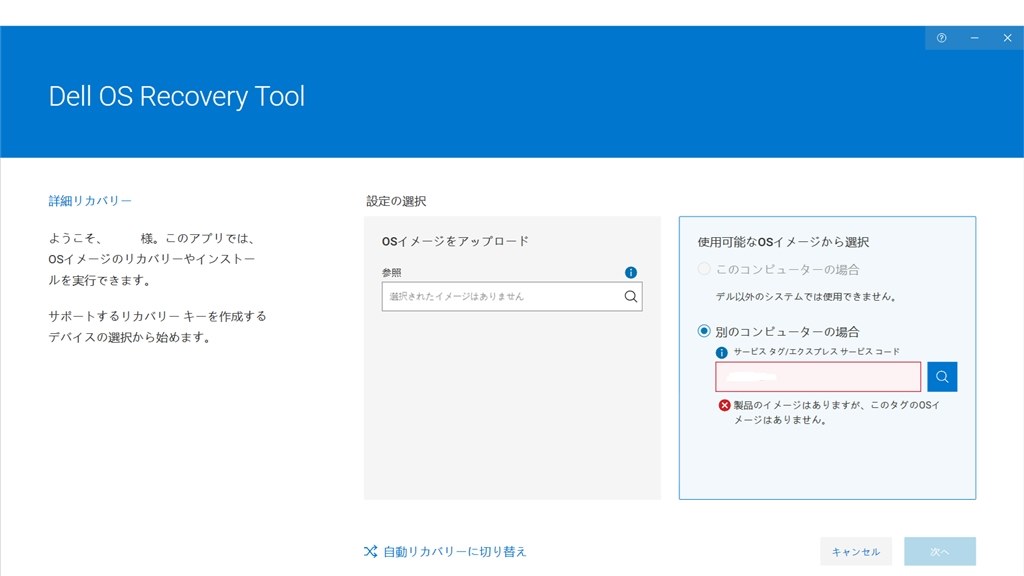Click the blue service tag search button

tap(942, 377)
